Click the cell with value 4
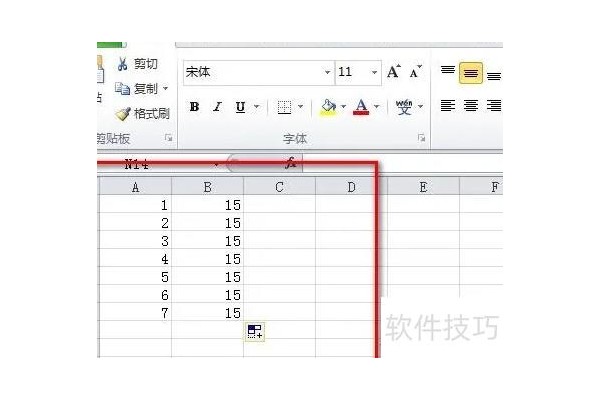 tap(135, 259)
